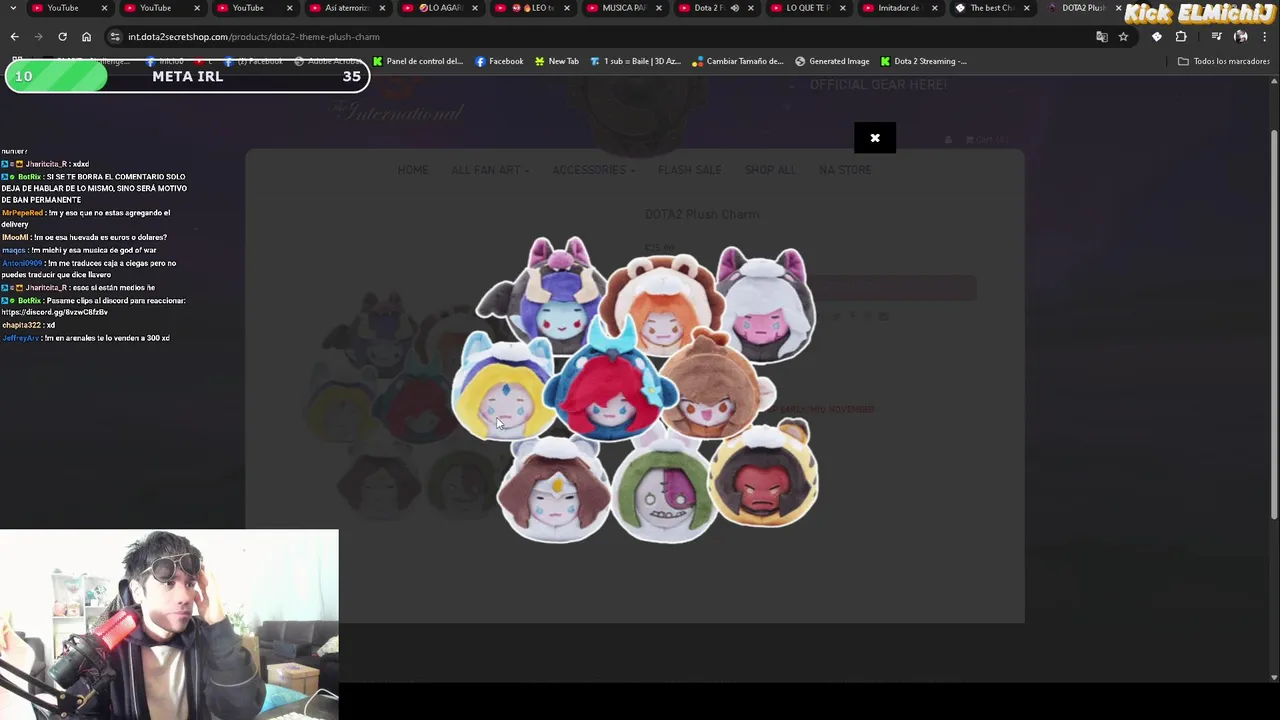
Task: Click the 'DOTA2 Plush Charm' product title
Action: click(x=702, y=214)
